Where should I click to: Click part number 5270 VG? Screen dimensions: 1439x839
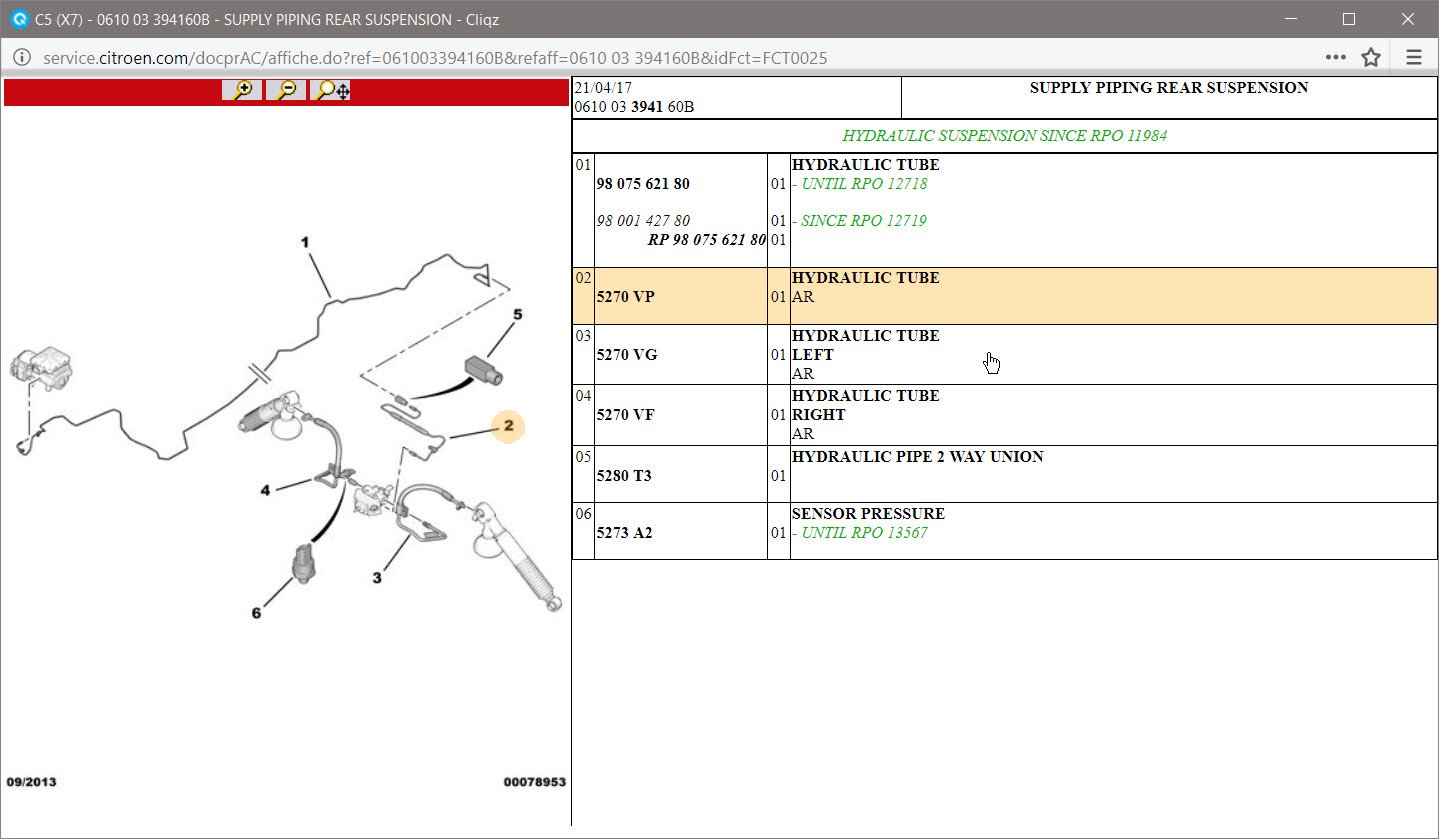(627, 355)
